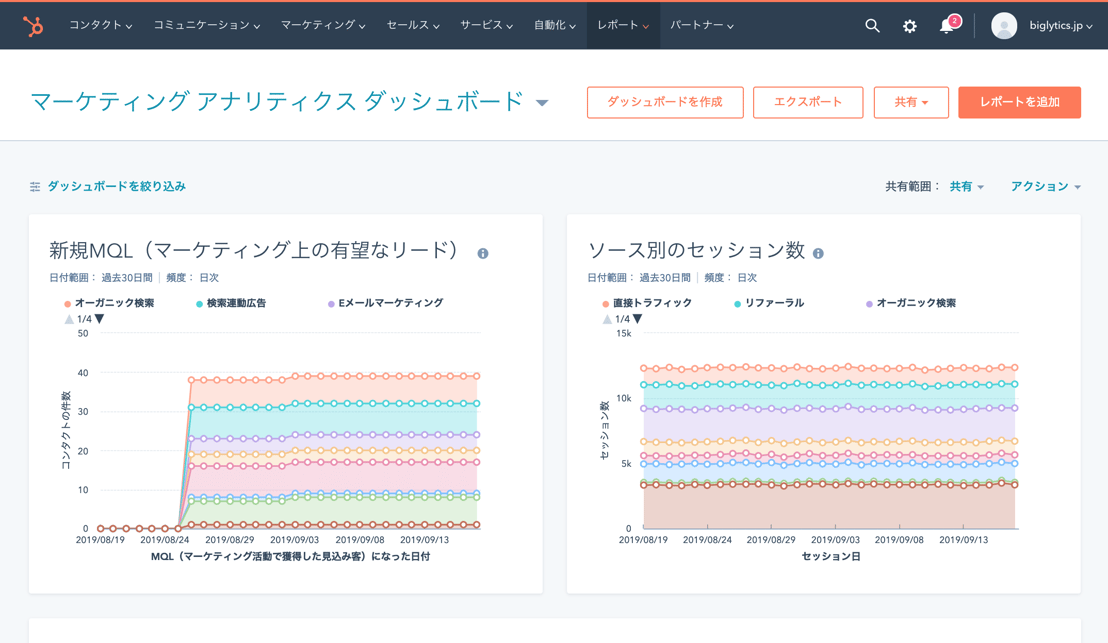Toggle 直接トラフィック series in legend

pyautogui.click(x=647, y=303)
